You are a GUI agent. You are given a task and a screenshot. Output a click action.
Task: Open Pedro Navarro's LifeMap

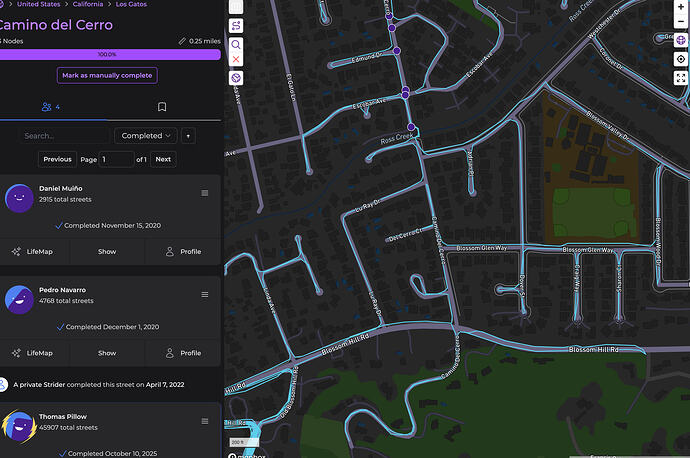tap(33, 353)
